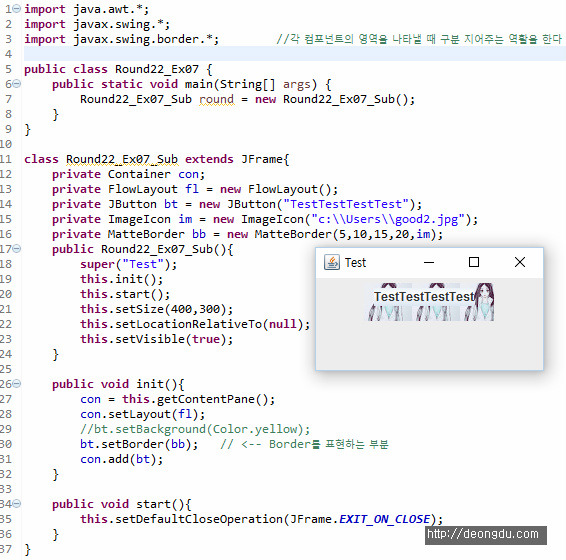Close the Test window
Screen dimensions: 566x560
click(x=520, y=262)
